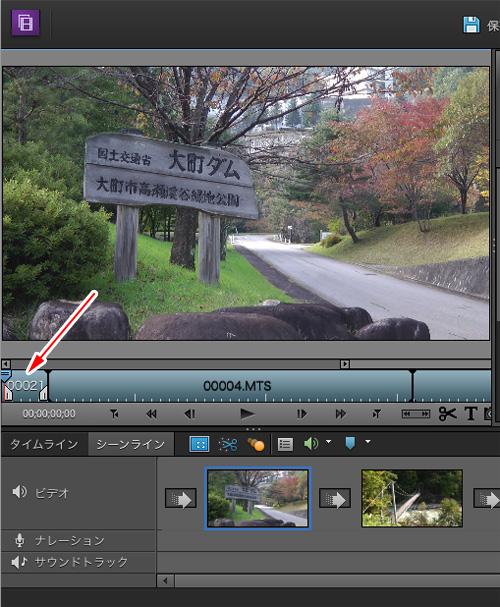The height and width of the screenshot is (607, 500).
Task: Split clip with the scissors icon
Action: pos(447,414)
